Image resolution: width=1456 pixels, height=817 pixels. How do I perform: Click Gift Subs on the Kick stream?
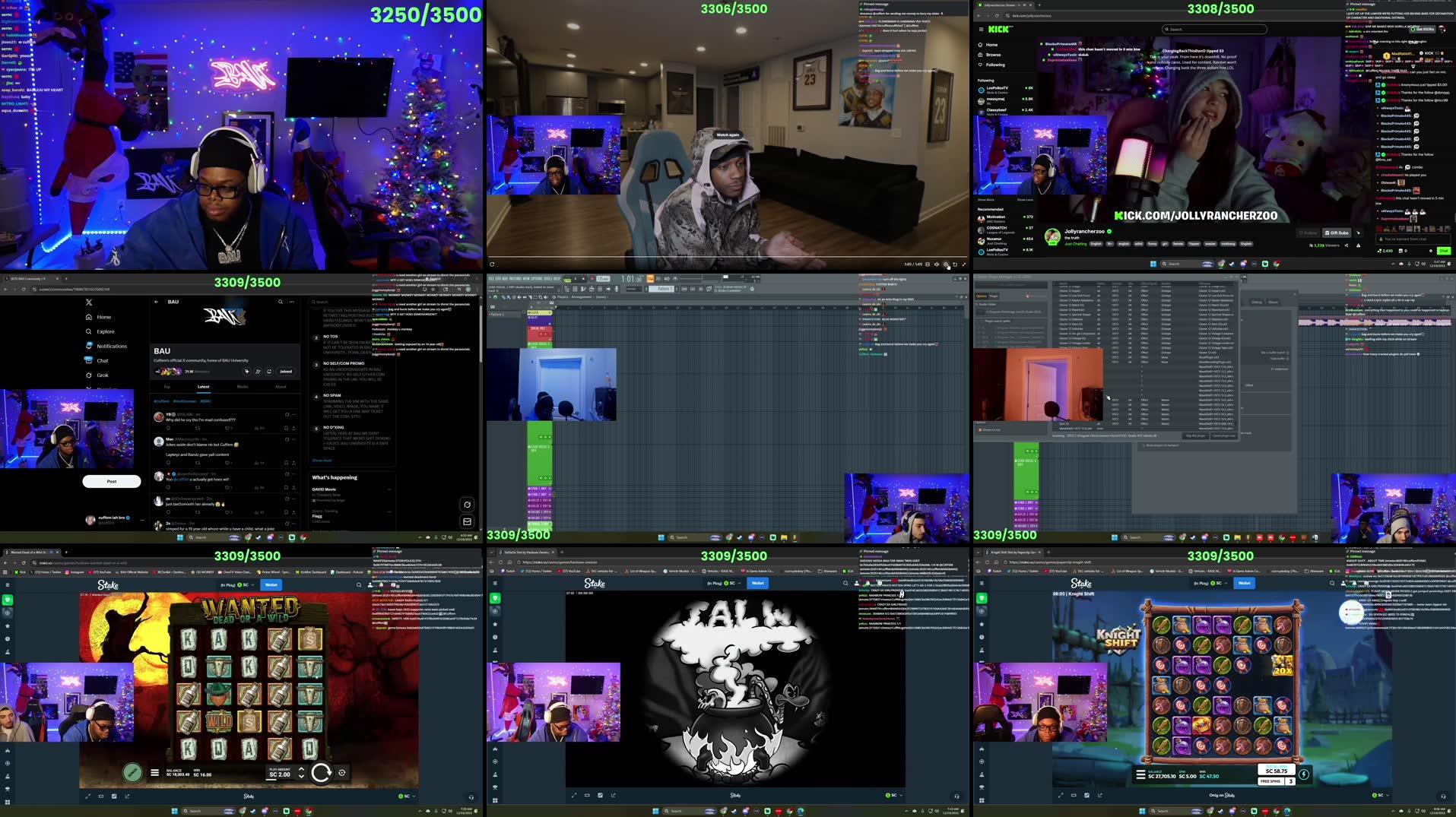[x=1337, y=233]
